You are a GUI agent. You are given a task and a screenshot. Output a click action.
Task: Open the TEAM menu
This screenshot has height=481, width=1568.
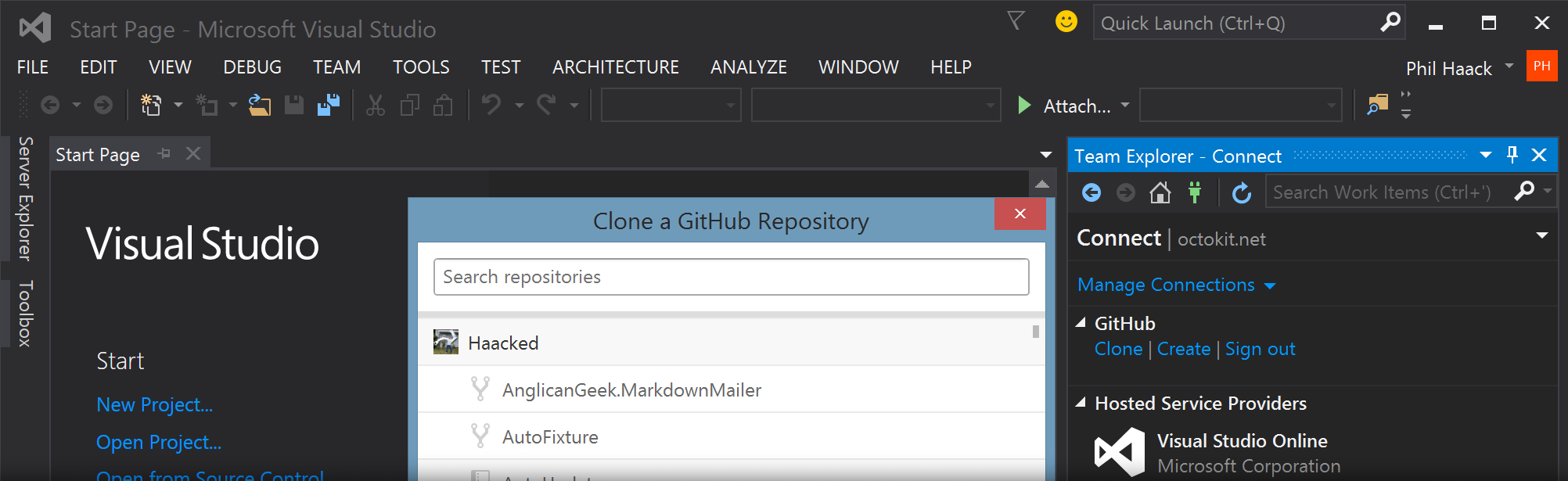[x=336, y=67]
